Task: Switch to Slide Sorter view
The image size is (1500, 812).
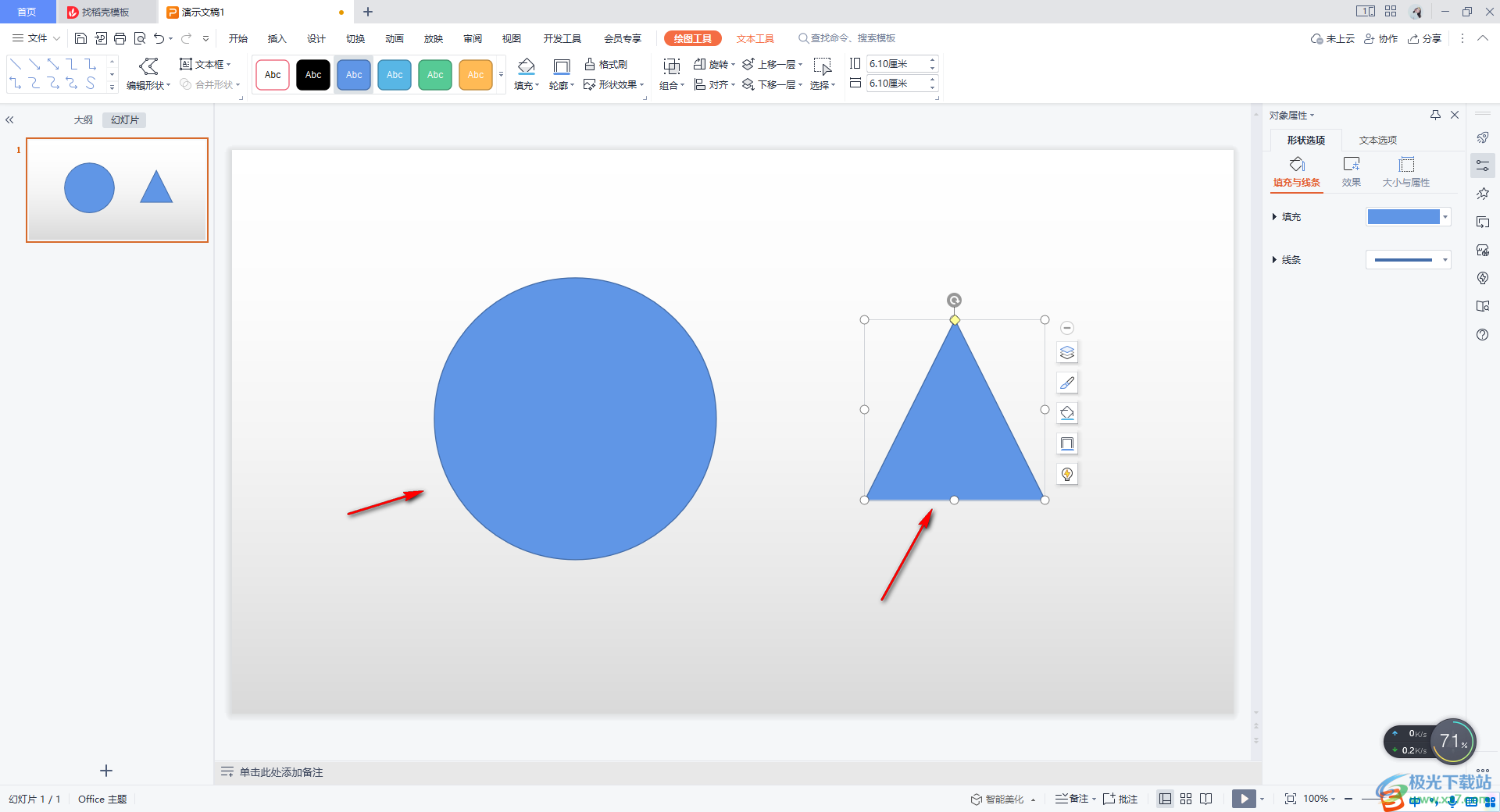Action: (1186, 799)
